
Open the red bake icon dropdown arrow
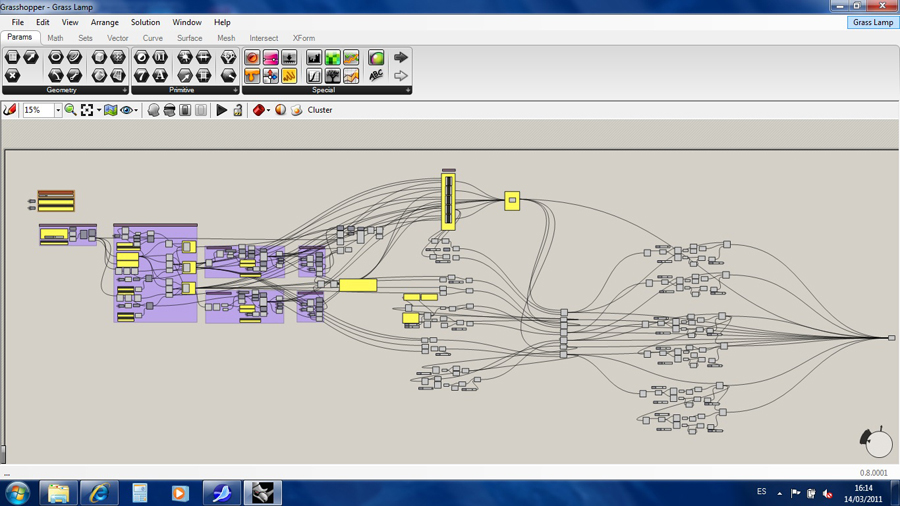click(x=268, y=110)
